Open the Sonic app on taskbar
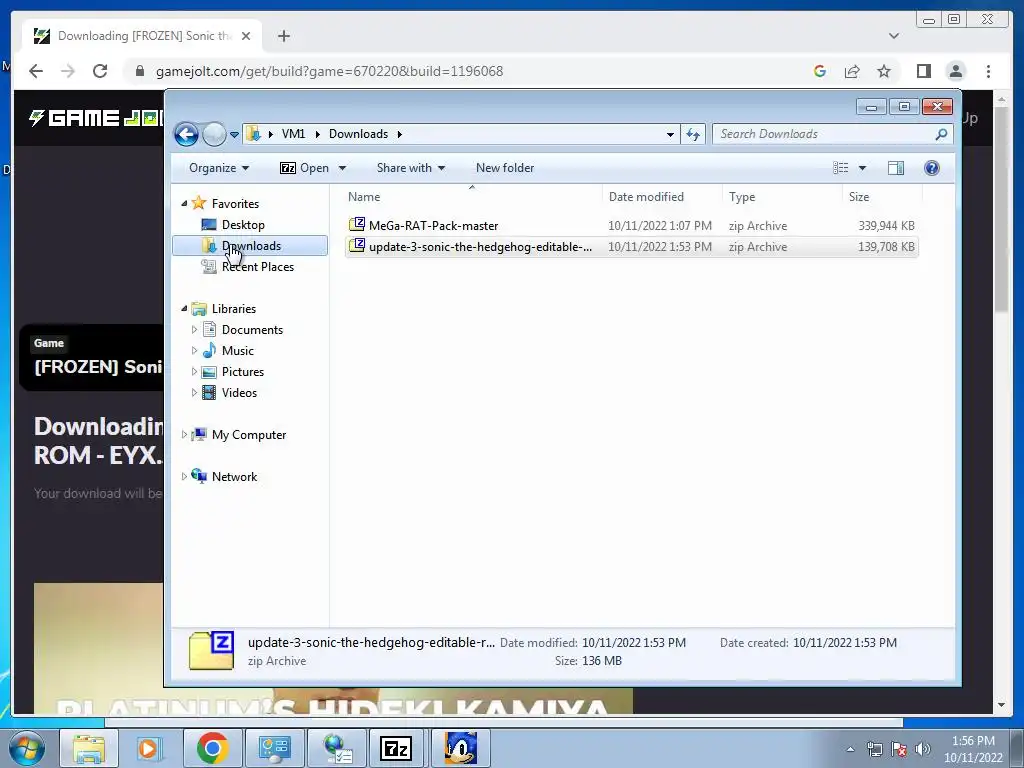Screen dimensions: 1024x768 (460, 748)
